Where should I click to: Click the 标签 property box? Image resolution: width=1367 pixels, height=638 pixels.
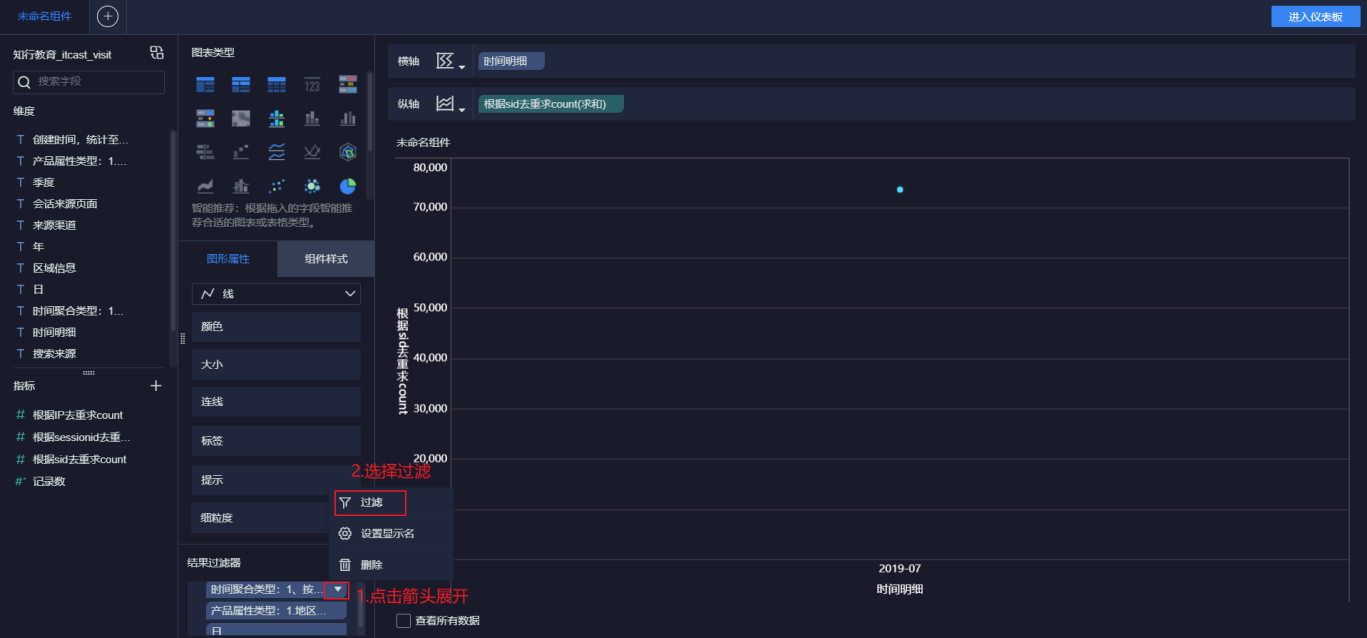tap(276, 441)
